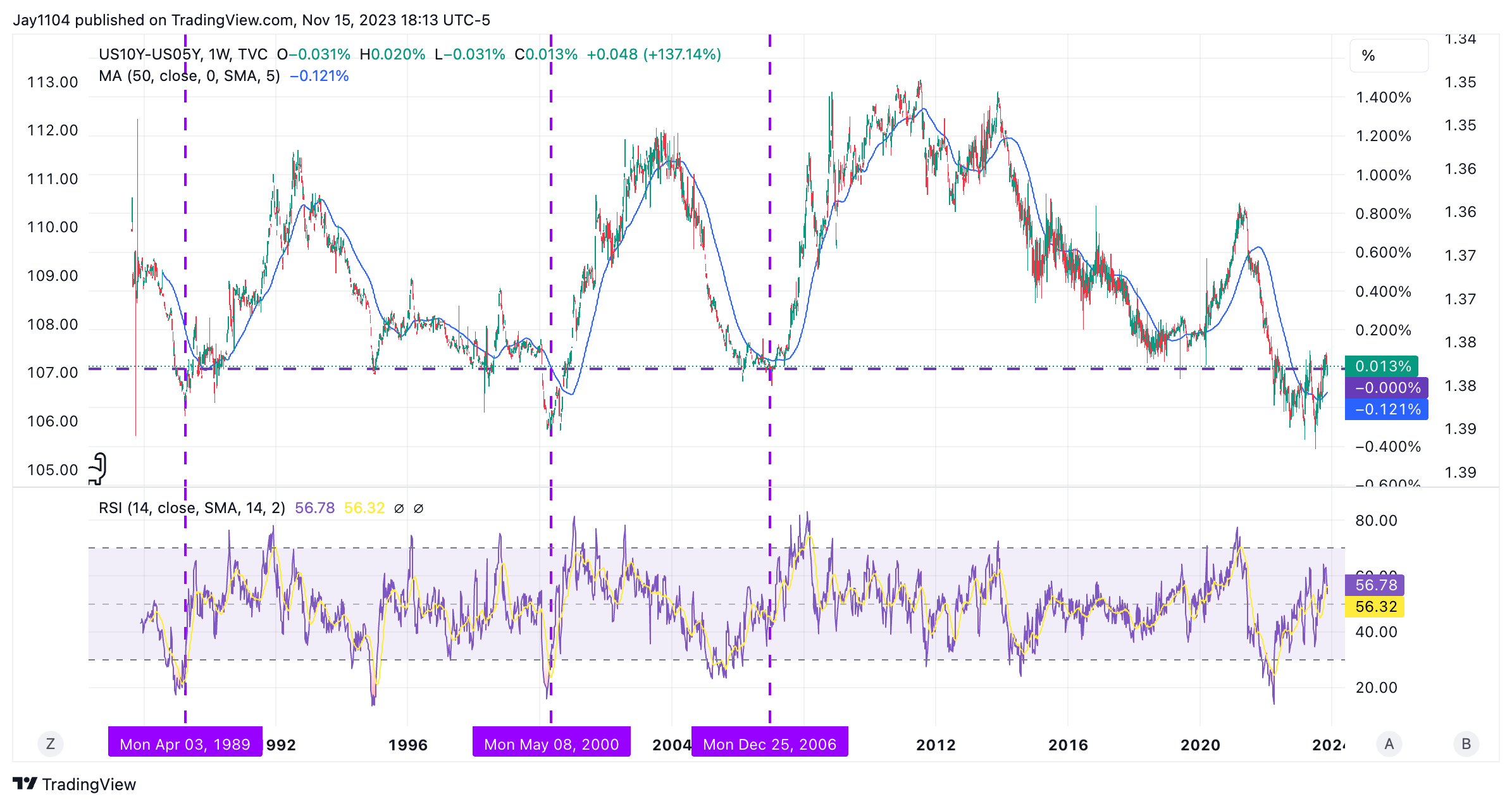Click the purple 56.78 RSI label
Screen dimensions: 1512x806
(1375, 585)
